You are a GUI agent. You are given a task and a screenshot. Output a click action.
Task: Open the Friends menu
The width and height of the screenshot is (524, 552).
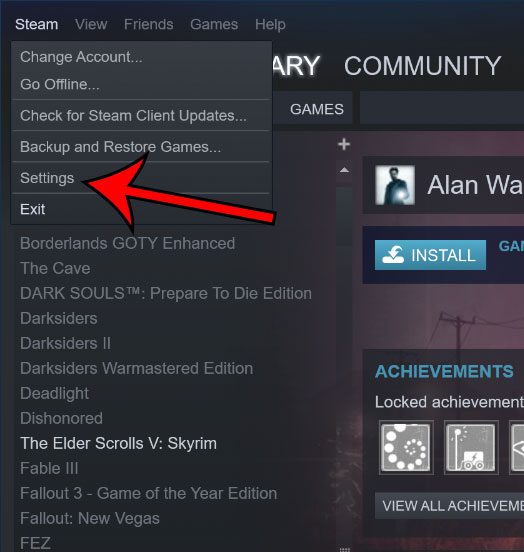point(148,24)
